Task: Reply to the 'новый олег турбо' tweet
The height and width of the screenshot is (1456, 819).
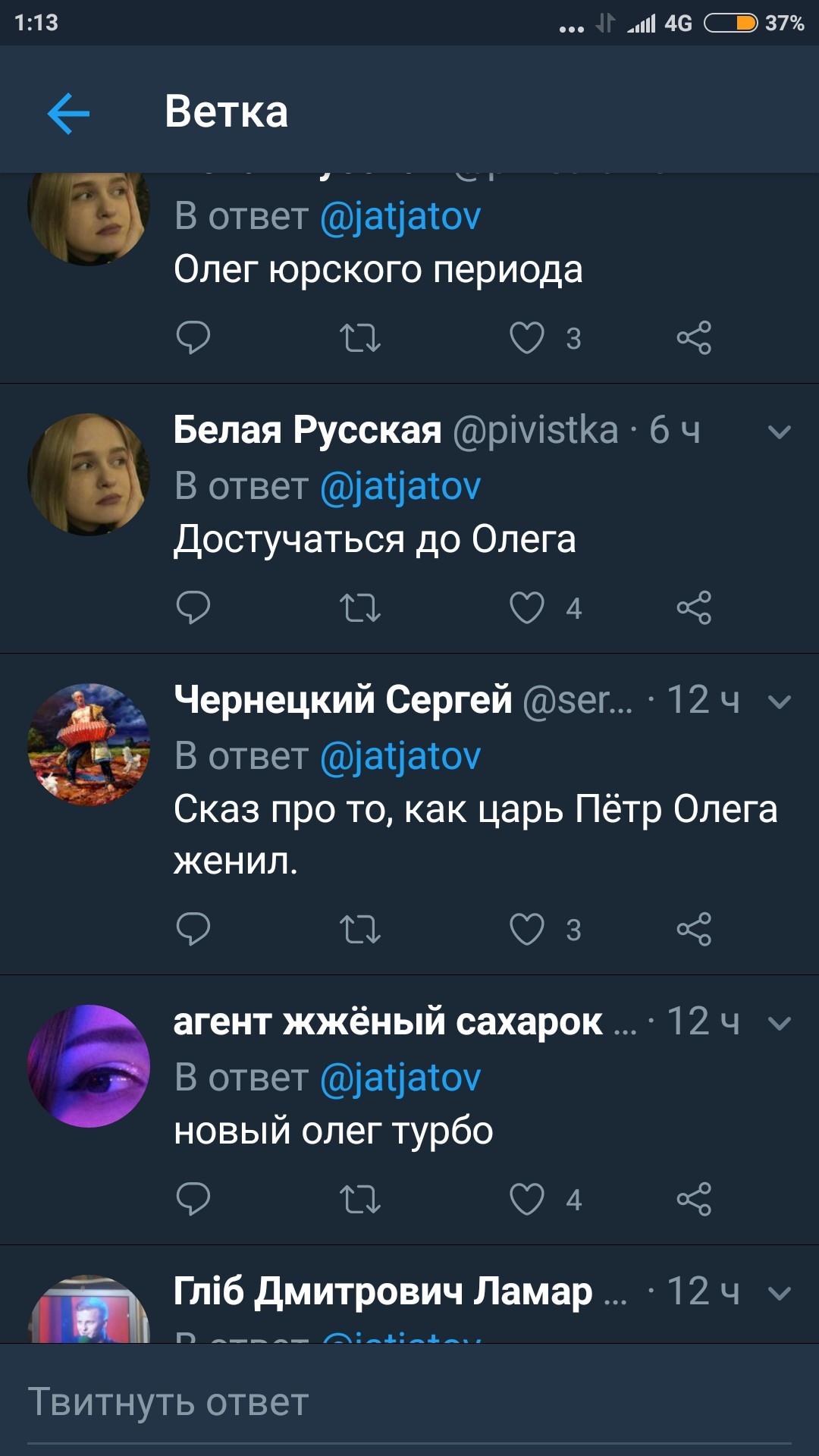Action: click(193, 1199)
